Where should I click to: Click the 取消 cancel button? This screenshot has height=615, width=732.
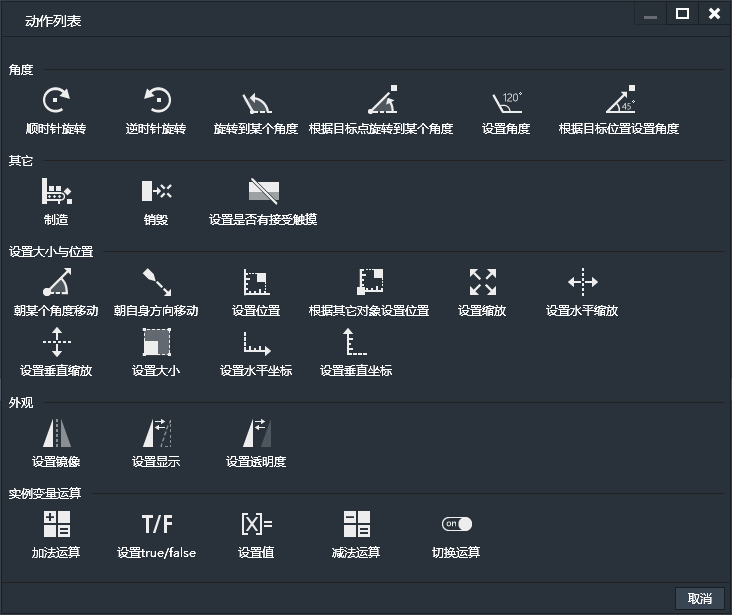coord(699,598)
